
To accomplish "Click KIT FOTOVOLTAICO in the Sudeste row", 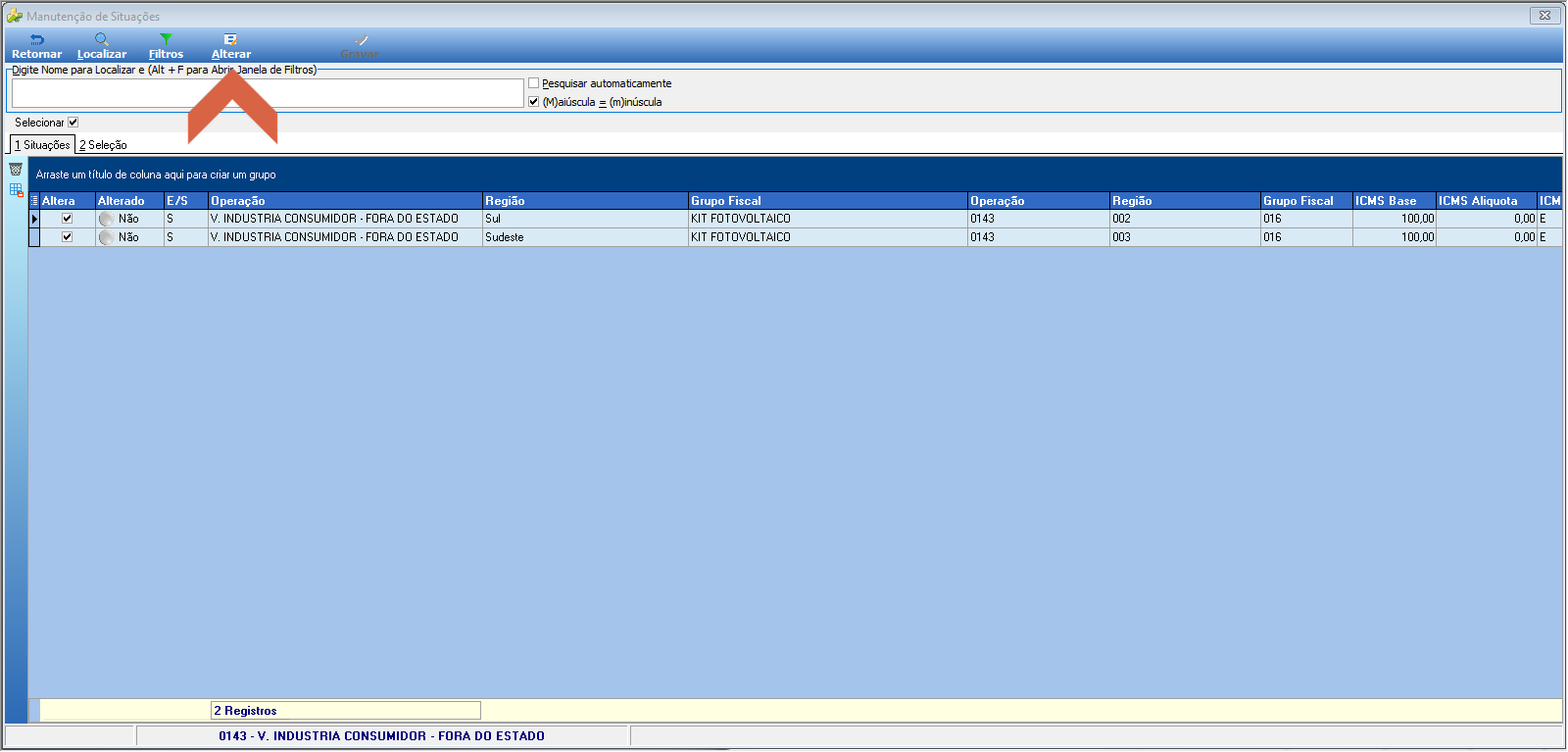I will tap(827, 237).
